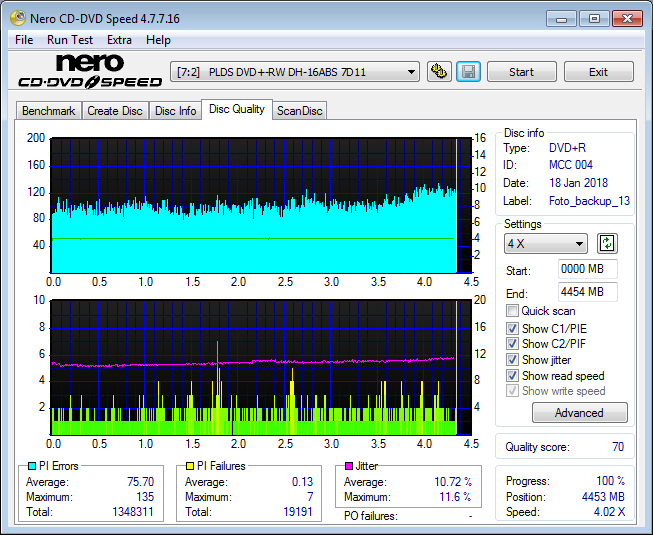Image resolution: width=653 pixels, height=535 pixels.
Task: Click Jitter average 10.72 %
Action: (453, 482)
